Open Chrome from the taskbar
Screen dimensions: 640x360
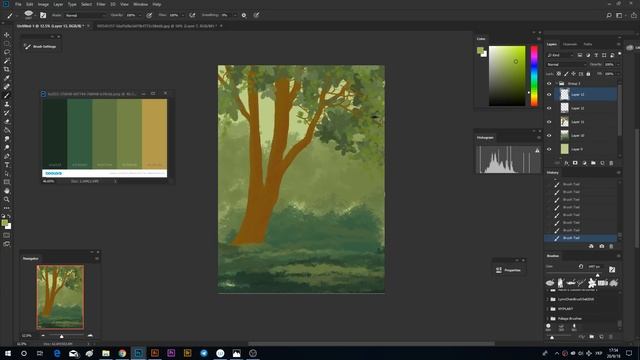tap(122, 353)
